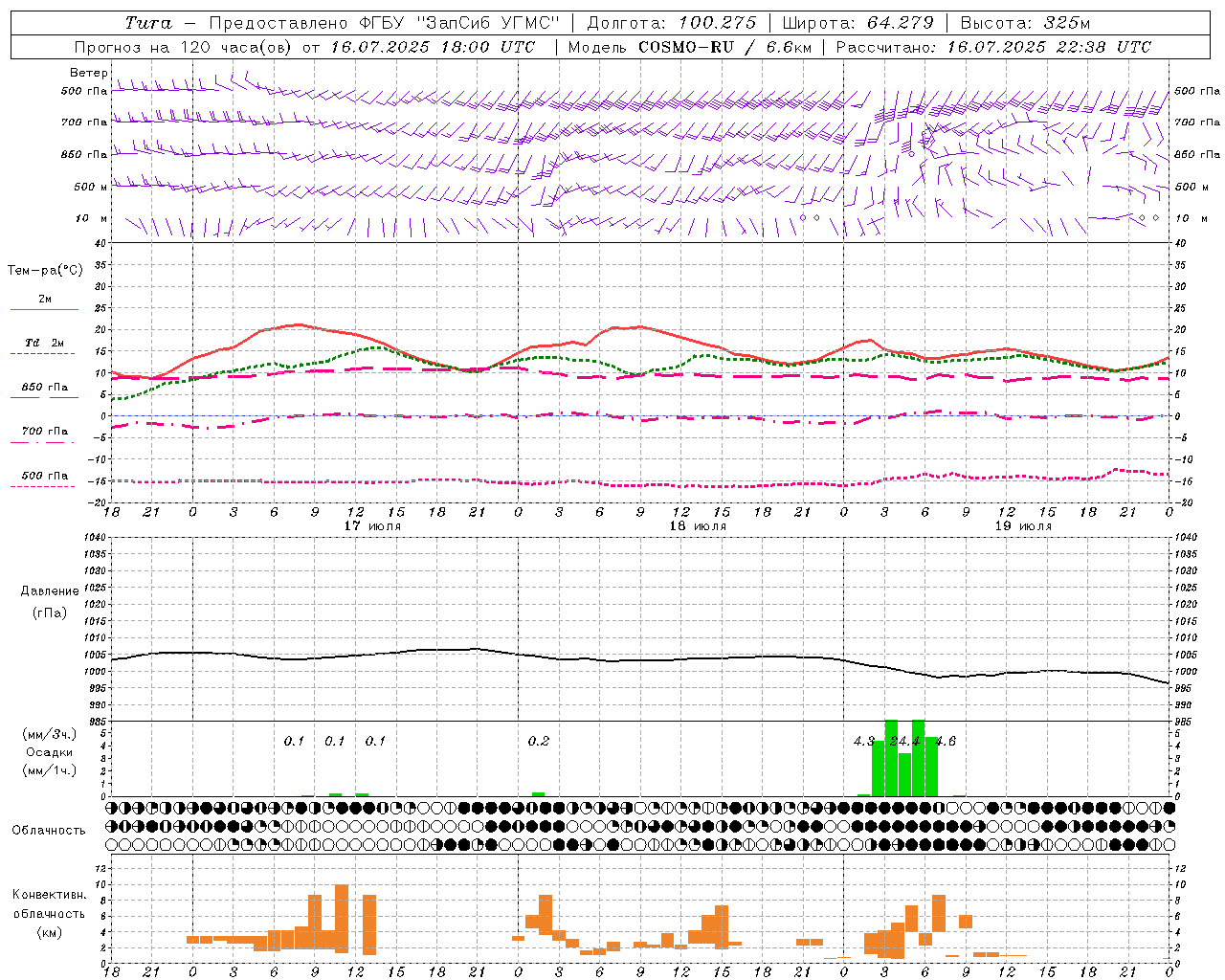The image size is (1225, 980).
Task: Click the black pressure curve line
Action: tap(641, 659)
